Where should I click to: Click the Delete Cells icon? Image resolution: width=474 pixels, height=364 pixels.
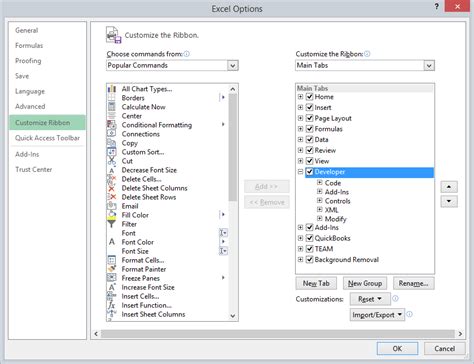(x=112, y=179)
